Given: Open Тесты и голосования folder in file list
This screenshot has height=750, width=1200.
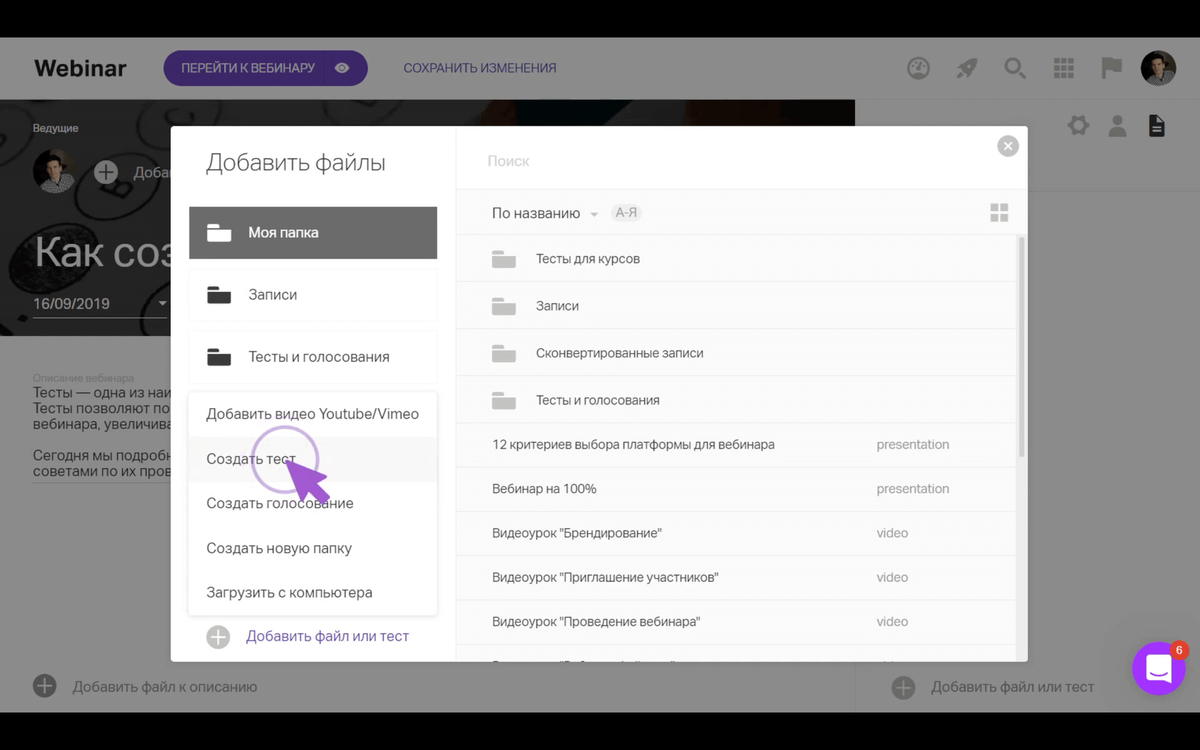Looking at the screenshot, I should tap(600, 399).
